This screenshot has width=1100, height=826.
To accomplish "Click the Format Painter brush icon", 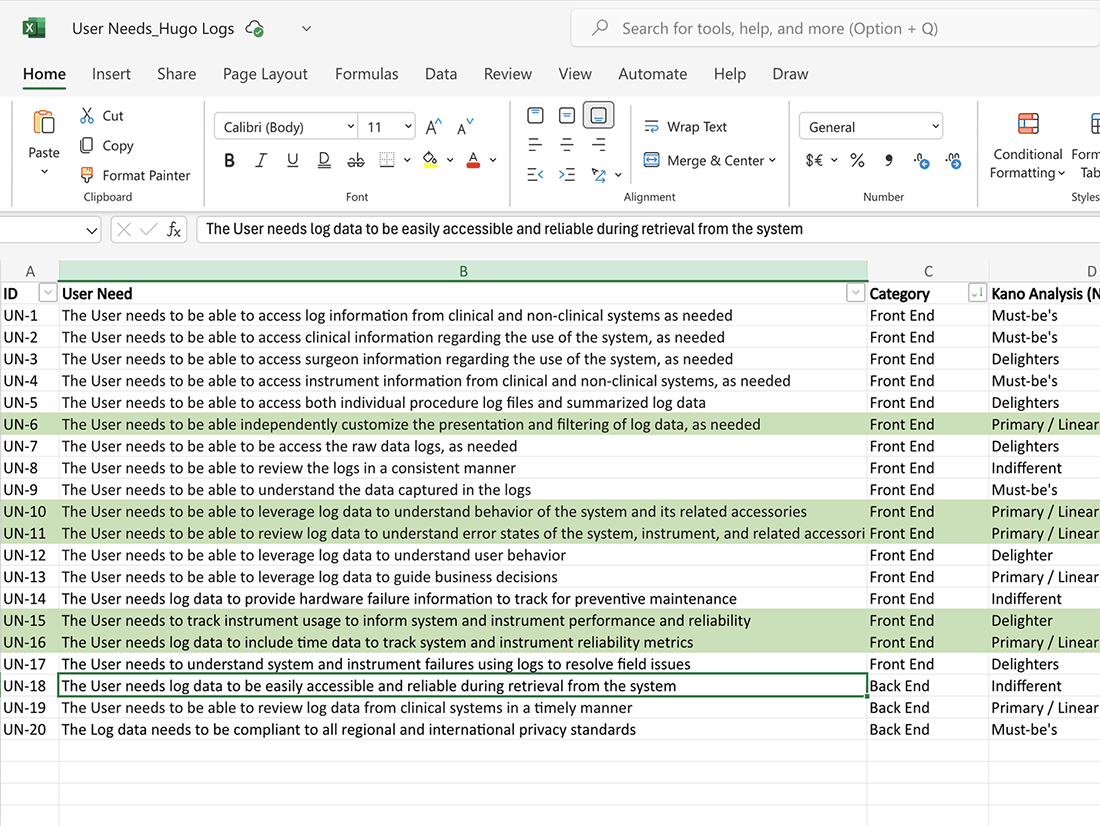I will 87,175.
